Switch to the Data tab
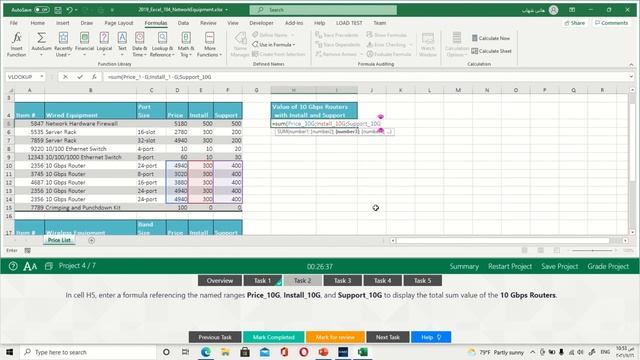Viewport: 640px width, 360px height. [183, 23]
